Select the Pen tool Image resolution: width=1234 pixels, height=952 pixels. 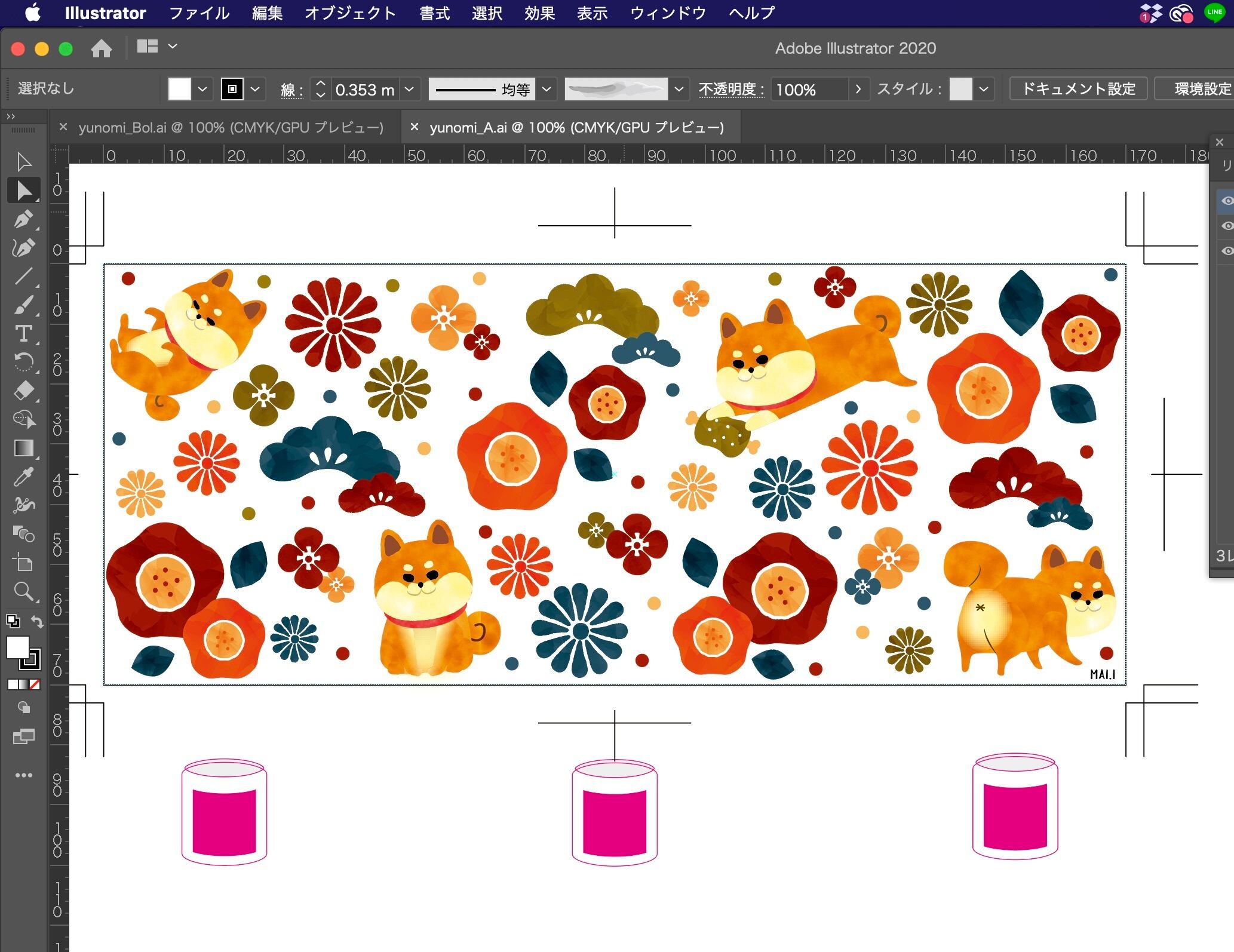tap(23, 220)
